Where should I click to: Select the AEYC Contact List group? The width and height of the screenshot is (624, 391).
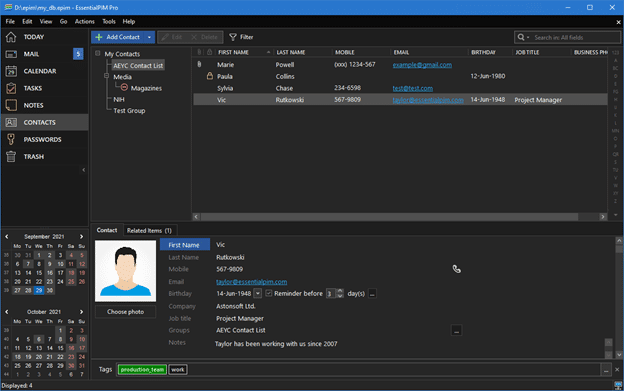138,66
